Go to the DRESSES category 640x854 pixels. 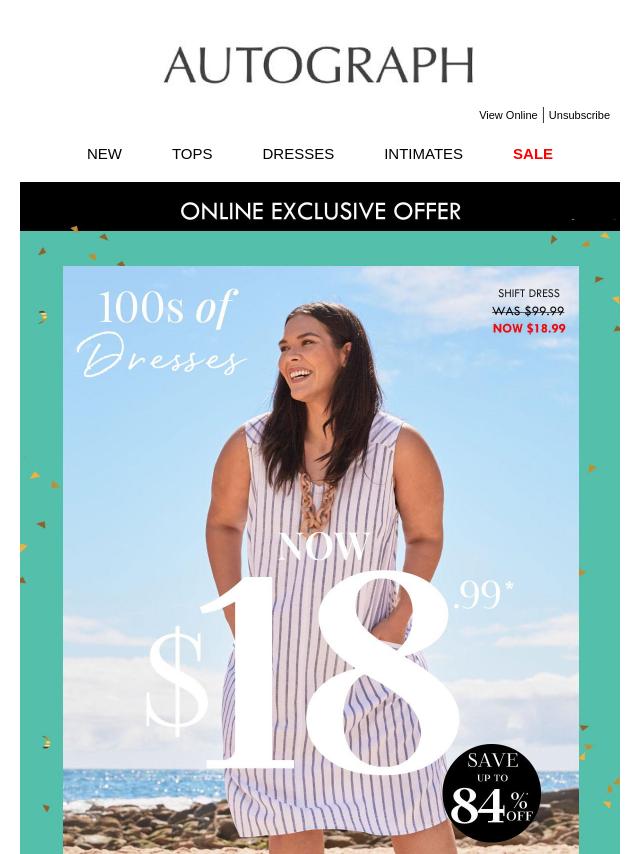298,154
